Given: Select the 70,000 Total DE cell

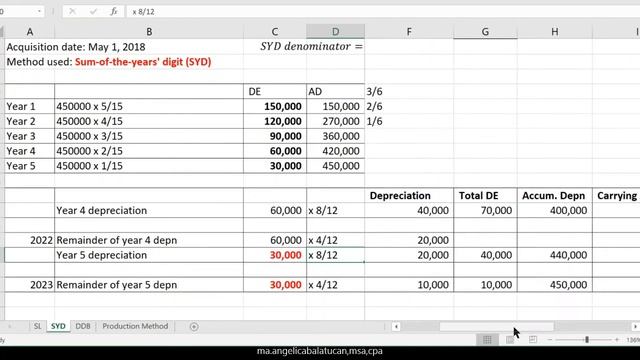Looking at the screenshot, I should tap(485, 211).
